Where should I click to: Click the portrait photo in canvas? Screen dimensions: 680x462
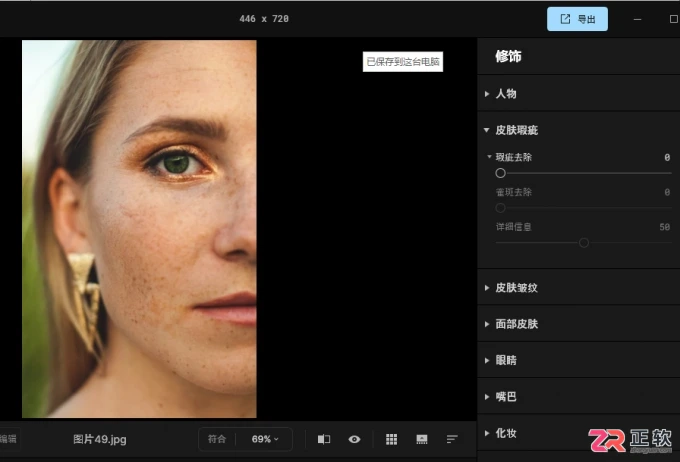point(139,229)
